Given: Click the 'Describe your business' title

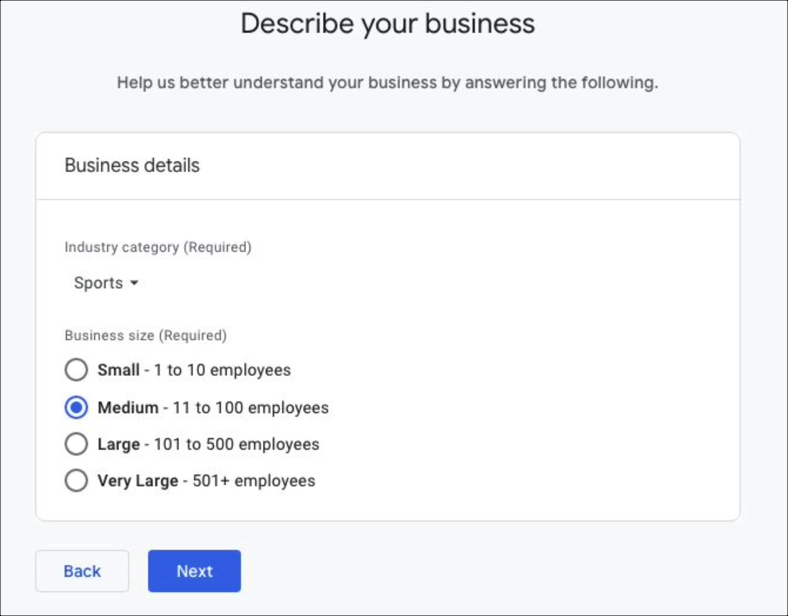Looking at the screenshot, I should pyautogui.click(x=387, y=24).
